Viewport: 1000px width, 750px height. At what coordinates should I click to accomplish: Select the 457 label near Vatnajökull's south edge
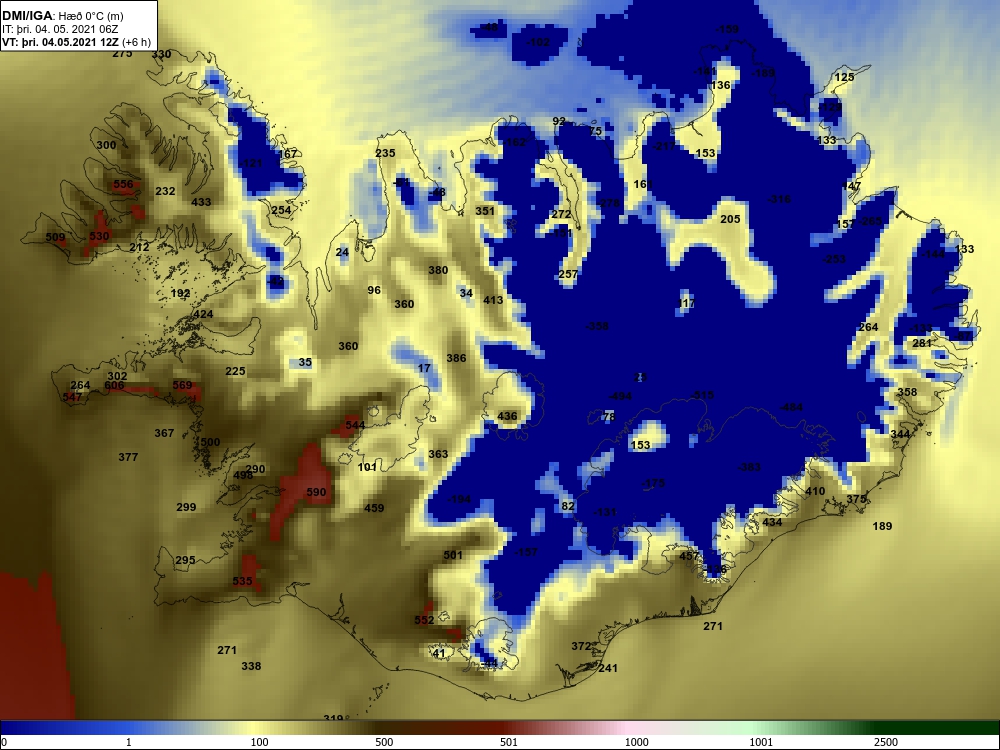[x=689, y=556]
